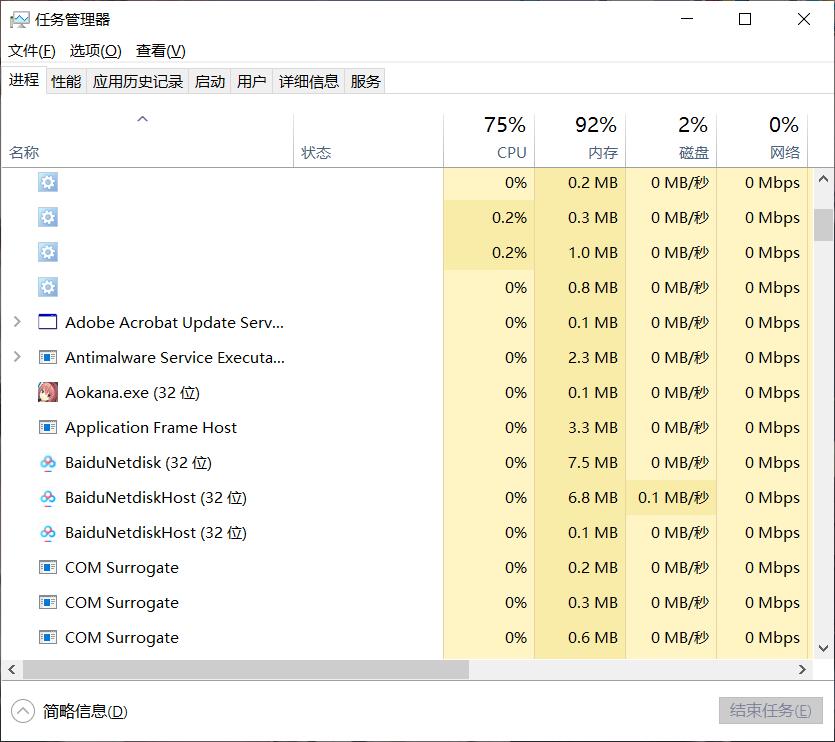Click the Adobe Acrobat Update Service window icon
Viewport: 835px width, 742px height.
tap(48, 322)
